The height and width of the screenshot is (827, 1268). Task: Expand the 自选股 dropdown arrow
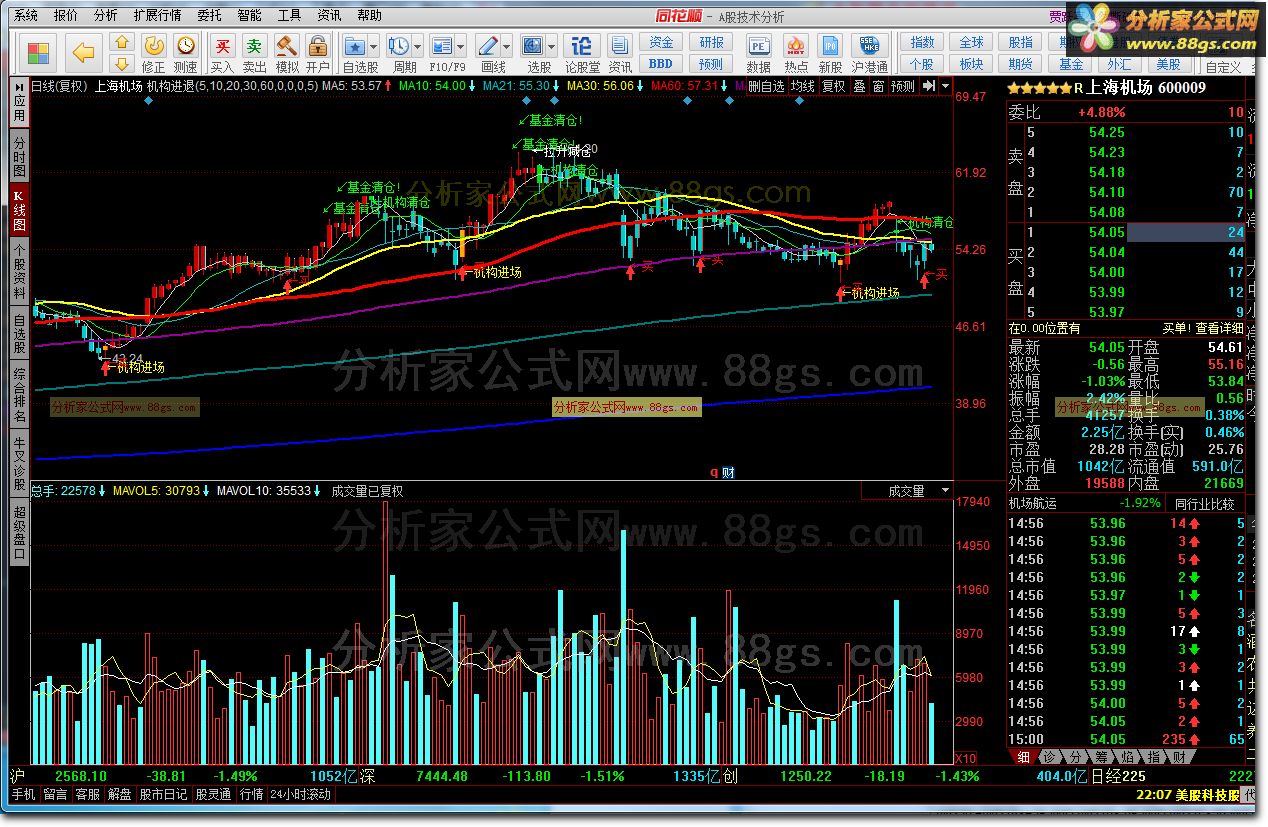click(374, 47)
